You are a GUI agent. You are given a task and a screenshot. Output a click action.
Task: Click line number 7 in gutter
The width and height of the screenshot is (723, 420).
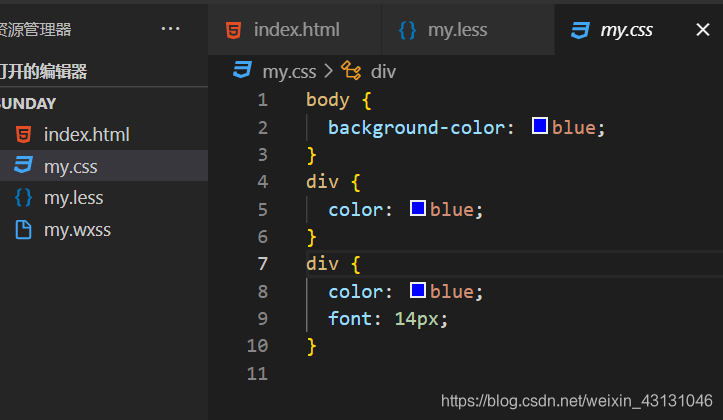(263, 264)
